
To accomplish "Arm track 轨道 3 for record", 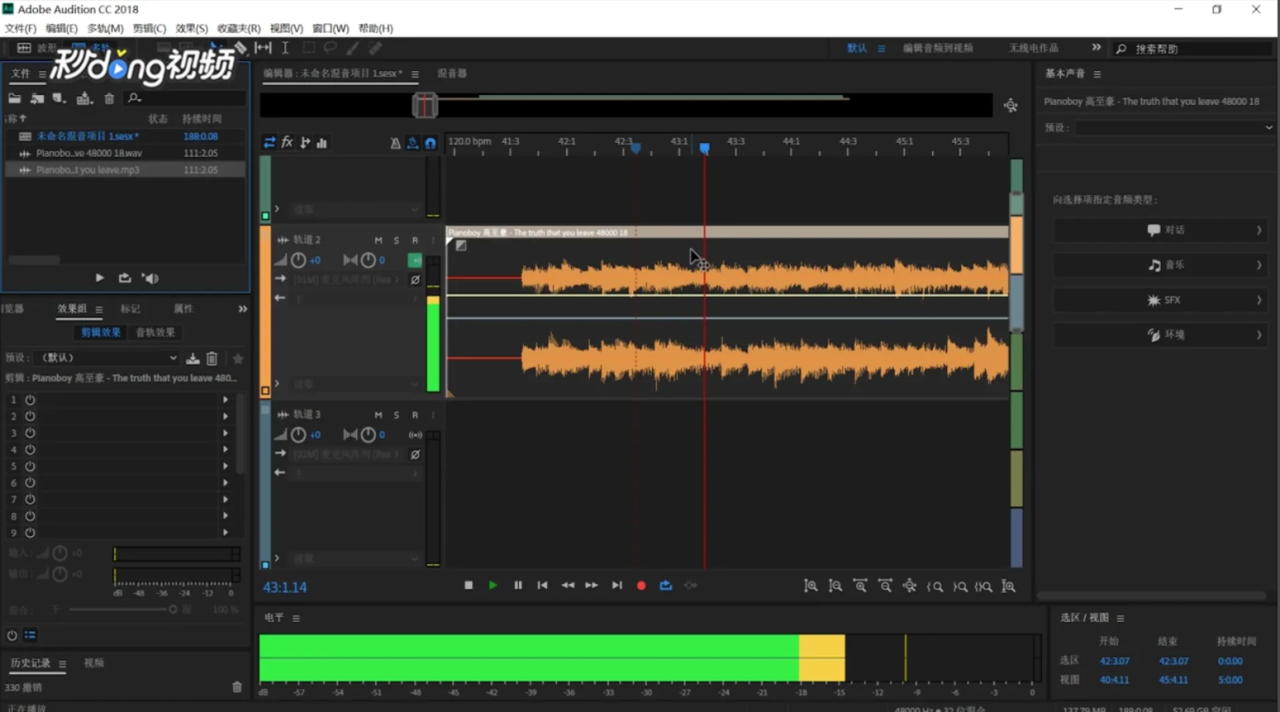I will [x=415, y=414].
